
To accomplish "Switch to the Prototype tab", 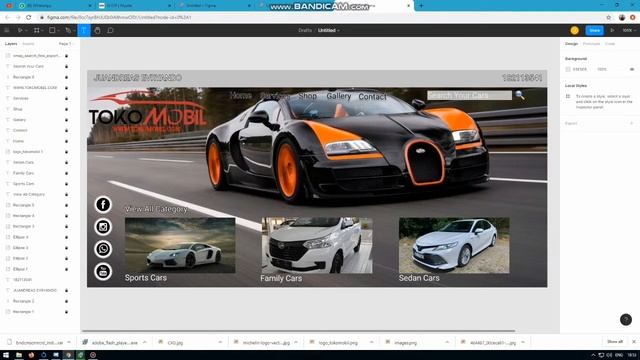I will [x=591, y=44].
